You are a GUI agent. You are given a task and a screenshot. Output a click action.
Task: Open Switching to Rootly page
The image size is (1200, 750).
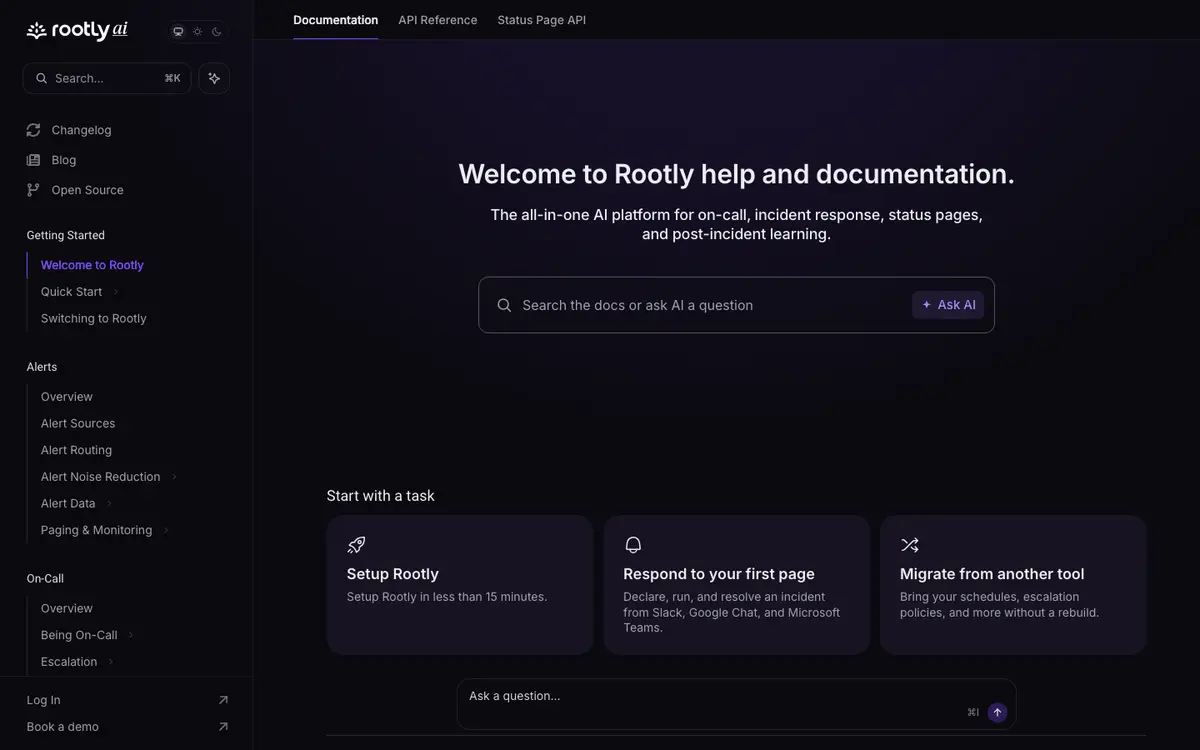click(94, 318)
